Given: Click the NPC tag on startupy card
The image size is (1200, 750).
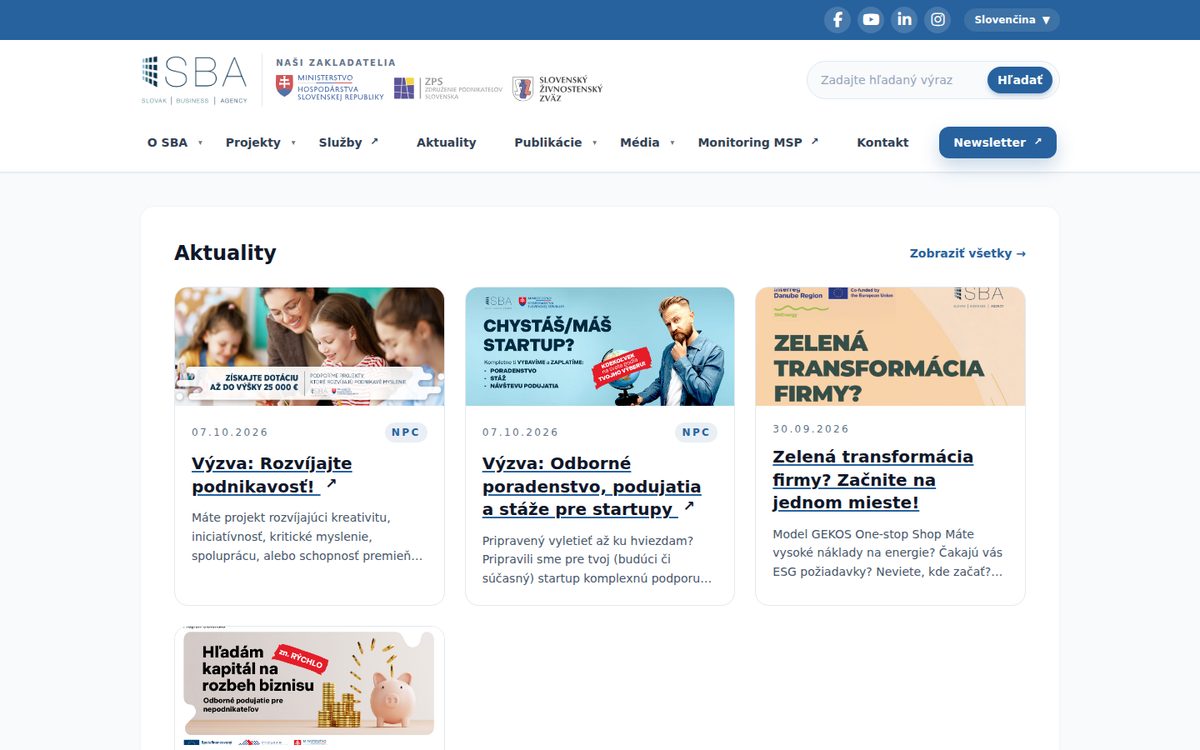Looking at the screenshot, I should [x=696, y=432].
